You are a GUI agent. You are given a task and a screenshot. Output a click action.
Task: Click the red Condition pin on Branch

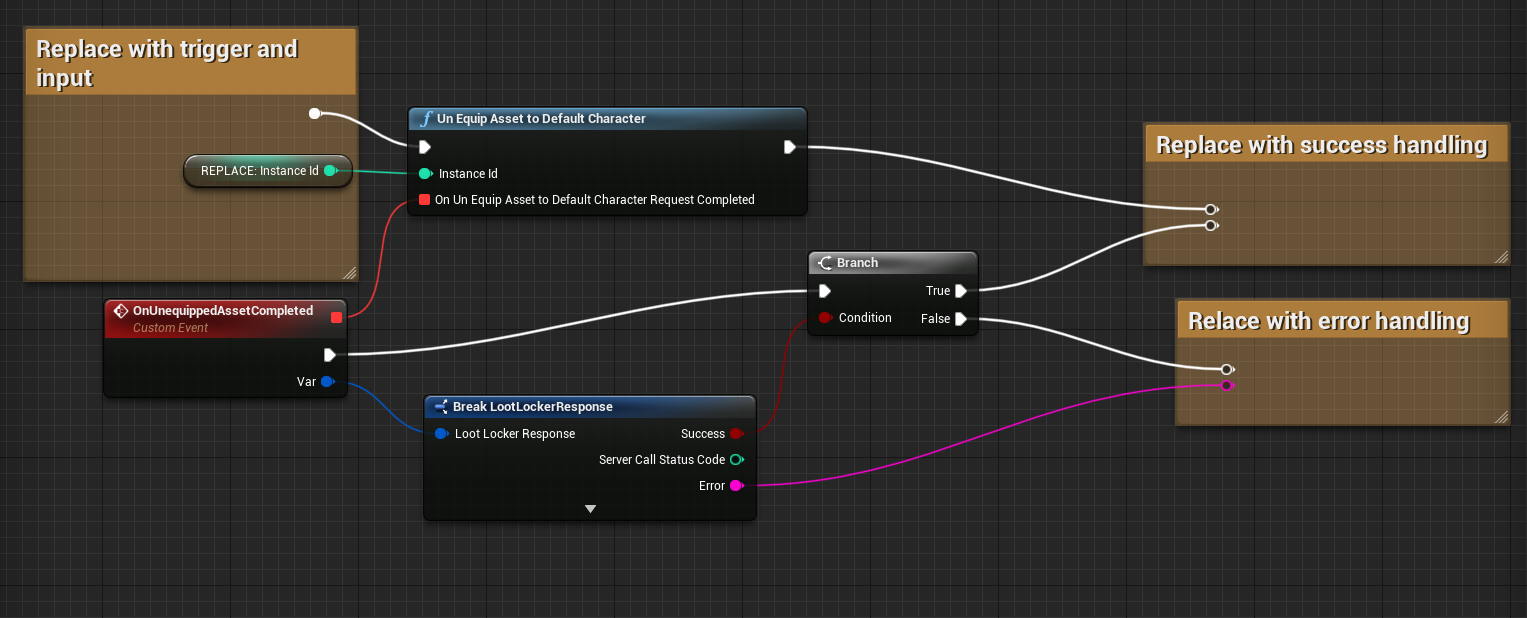tap(825, 318)
